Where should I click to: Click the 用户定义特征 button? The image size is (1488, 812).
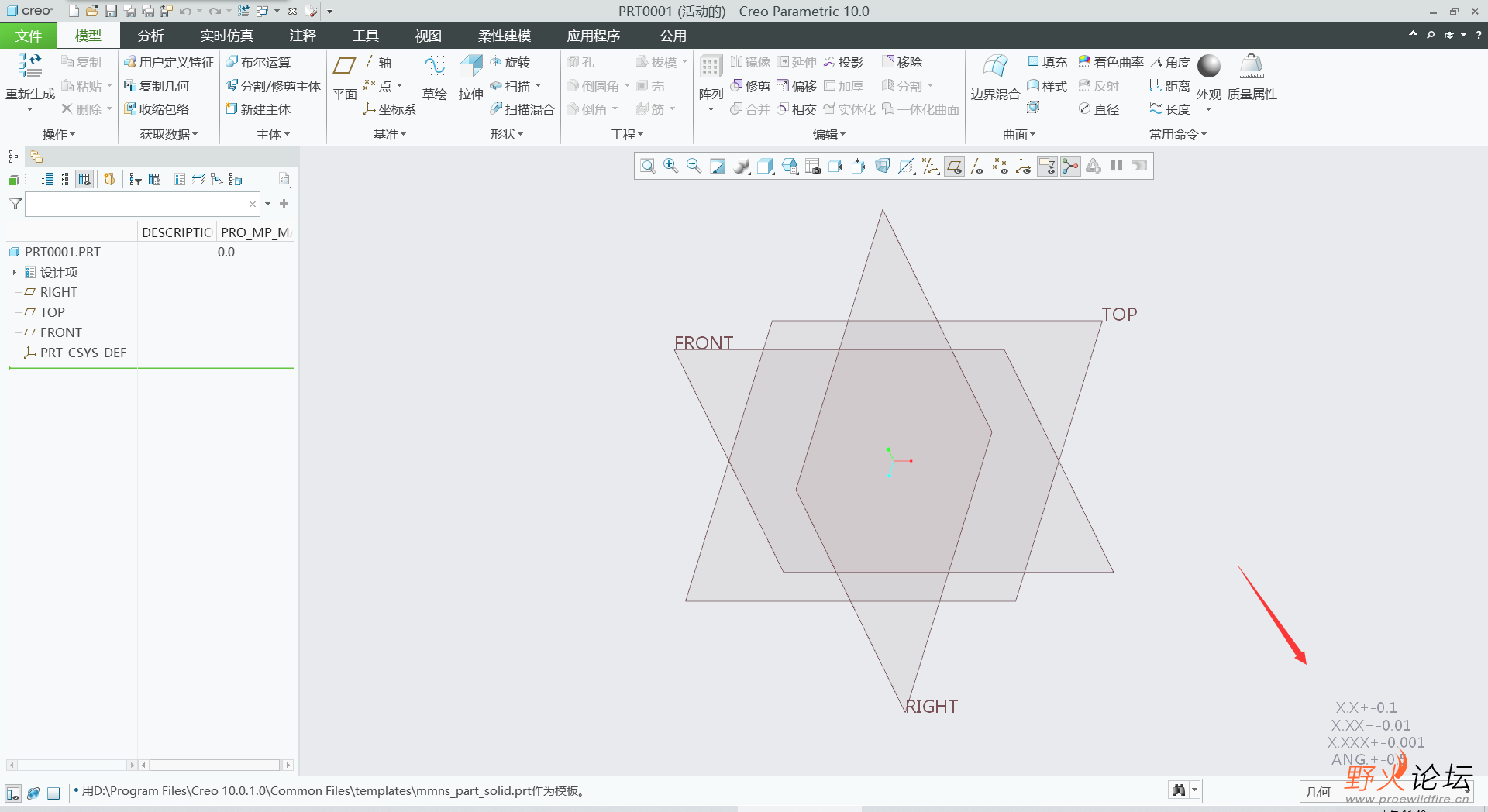click(169, 62)
